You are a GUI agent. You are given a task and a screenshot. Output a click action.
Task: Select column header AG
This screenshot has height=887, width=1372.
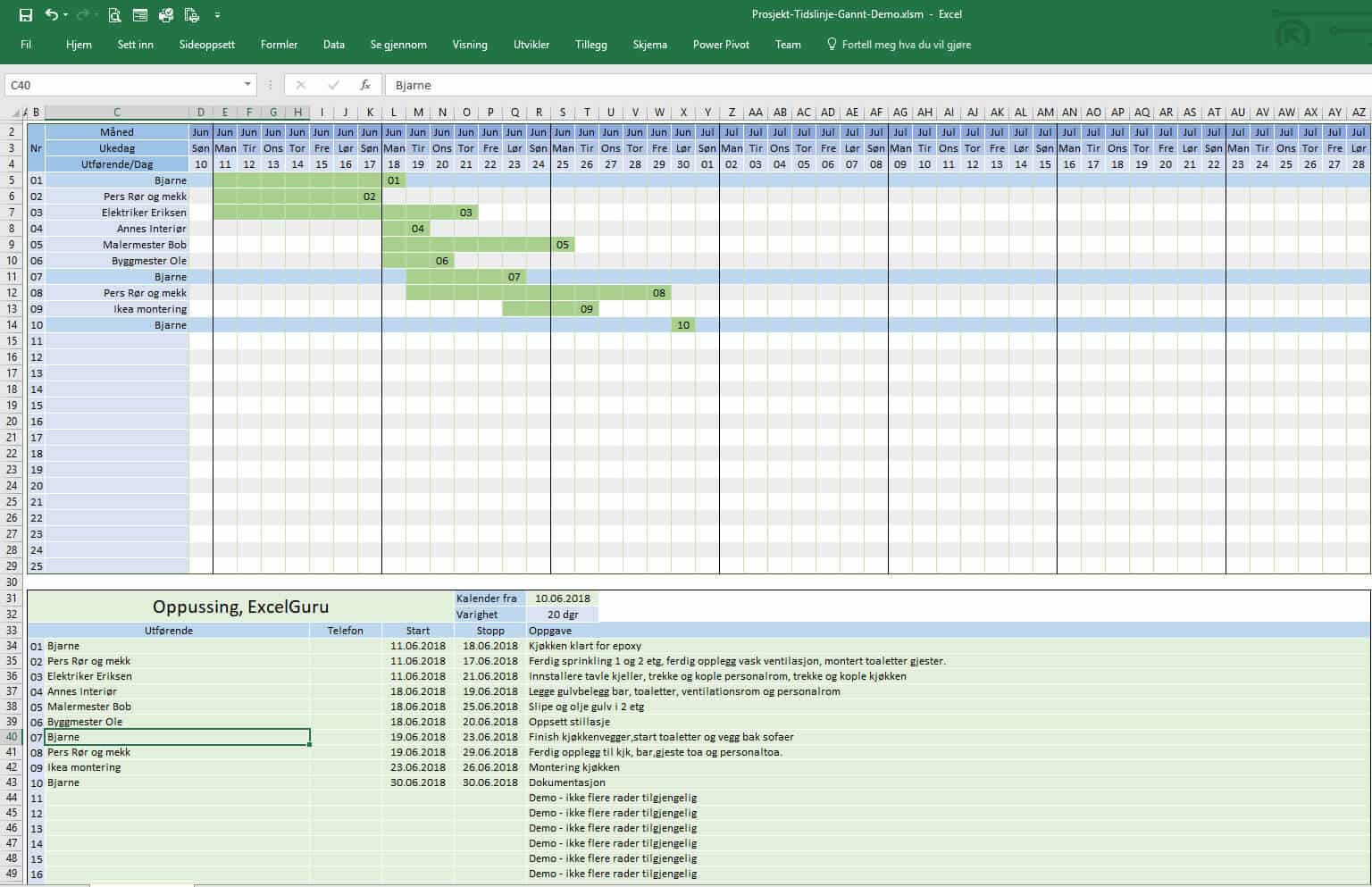pos(900,113)
